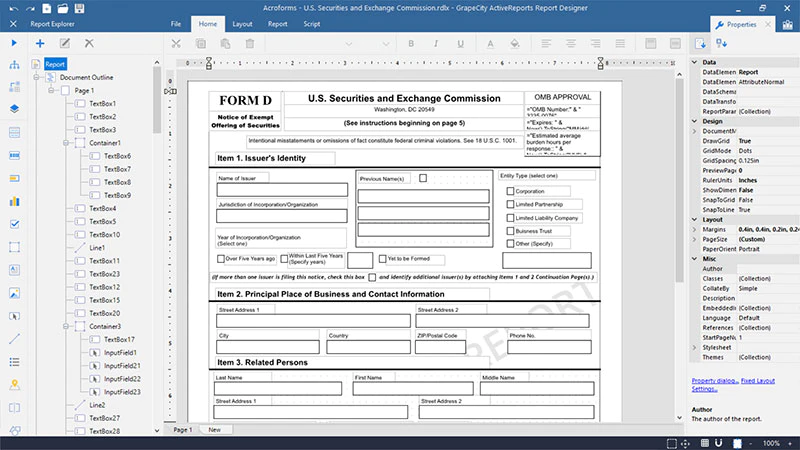Check the Yet to be Formed box
Image resolution: width=800 pixels, height=450 pixels.
(x=383, y=259)
